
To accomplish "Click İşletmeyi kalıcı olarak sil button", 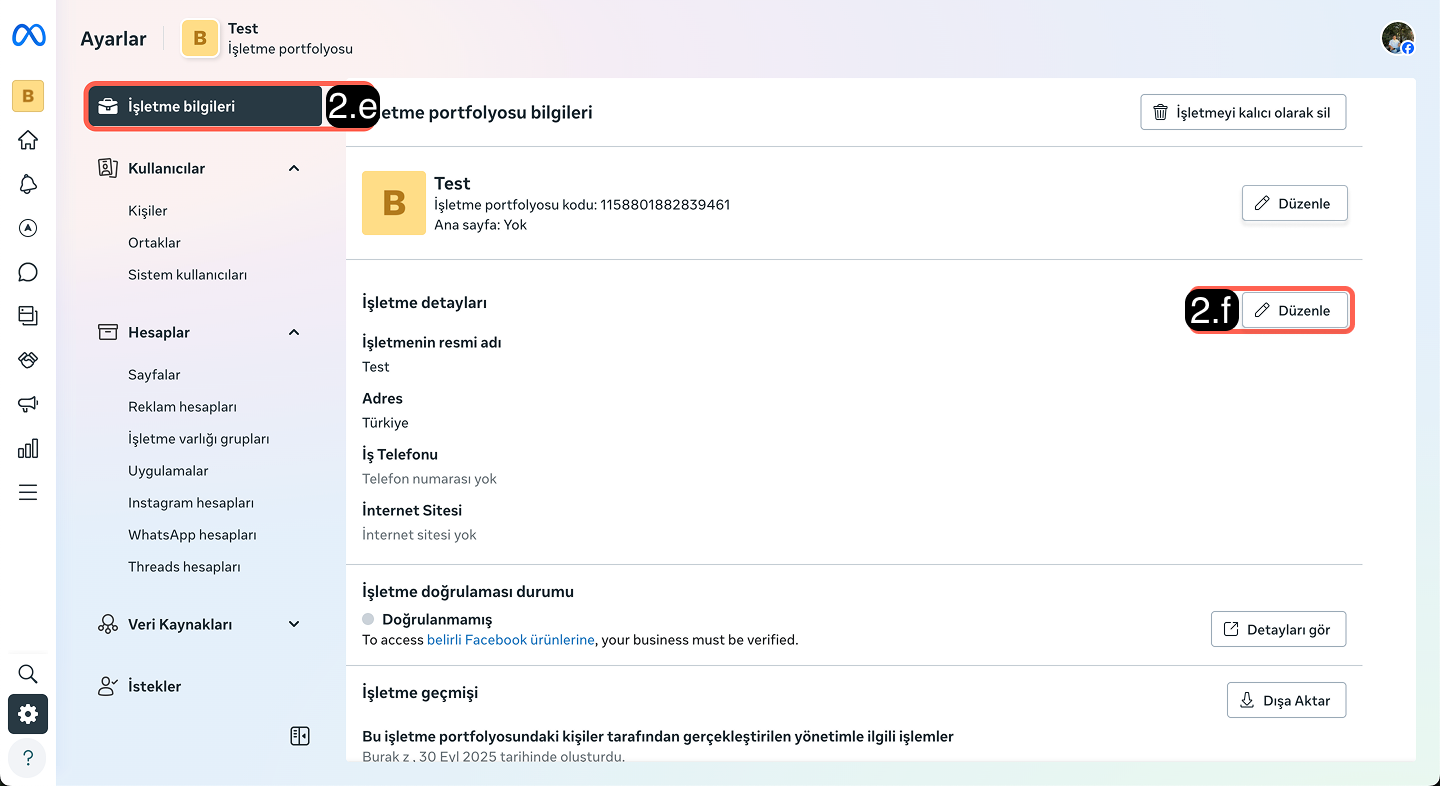I will pyautogui.click(x=1243, y=112).
